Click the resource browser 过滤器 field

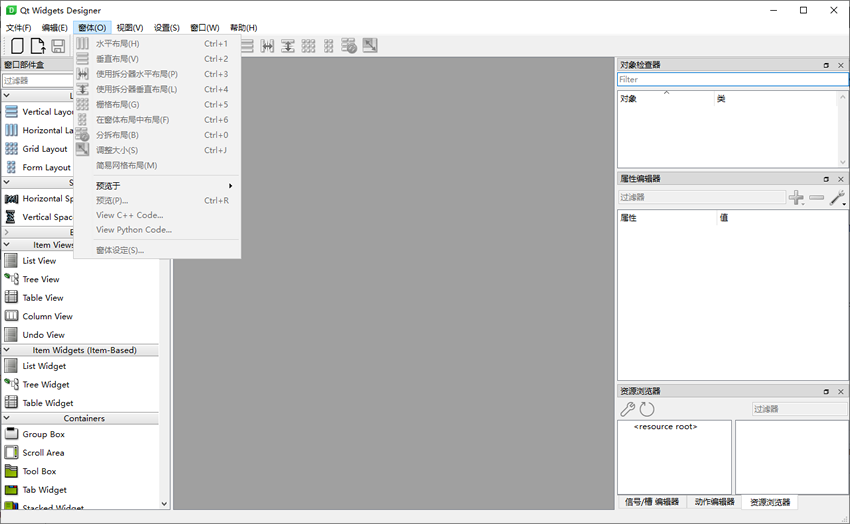pos(799,409)
